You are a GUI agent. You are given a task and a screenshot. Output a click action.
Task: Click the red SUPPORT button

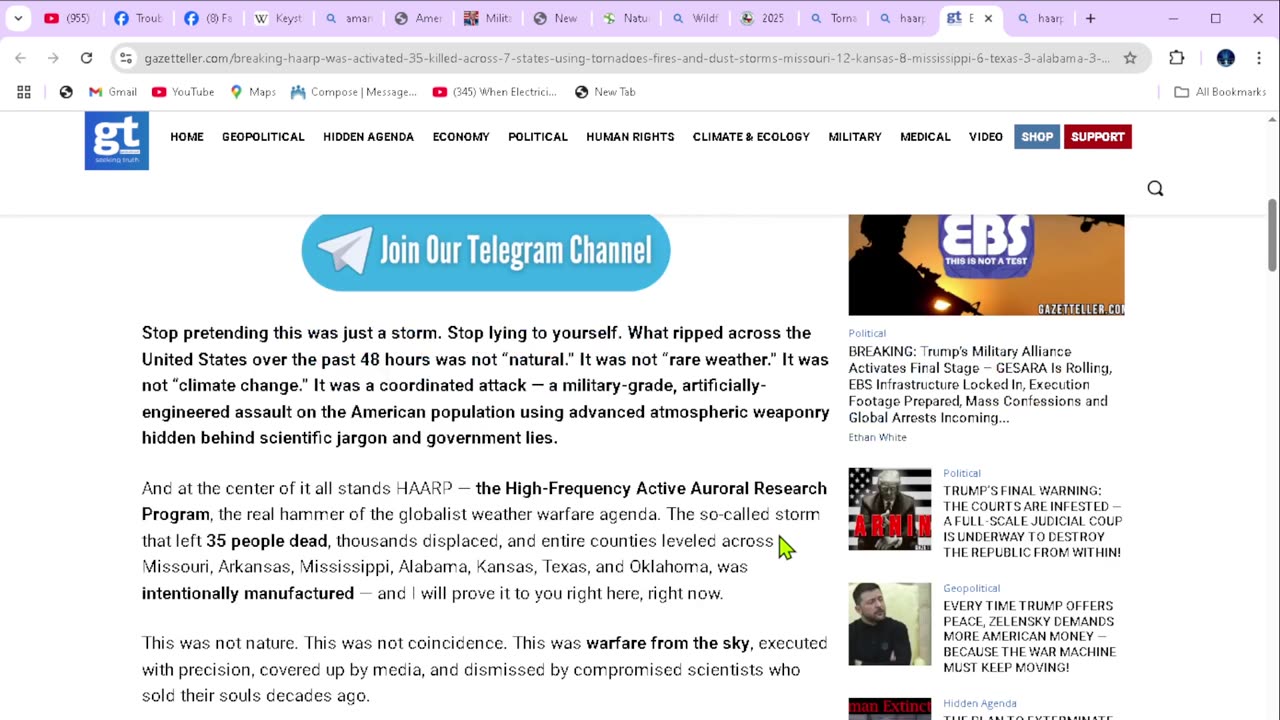1098,137
